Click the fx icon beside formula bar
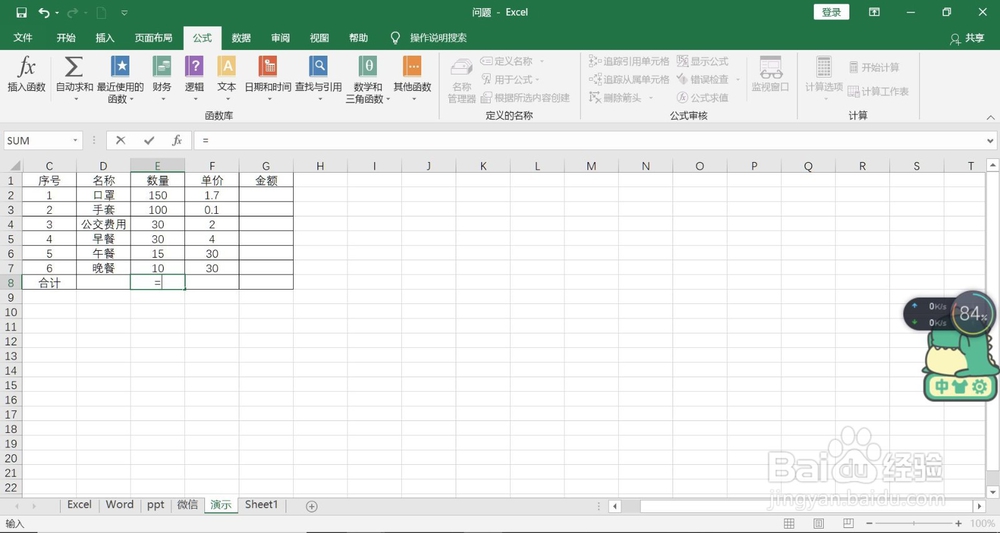This screenshot has height=533, width=1000. [177, 140]
